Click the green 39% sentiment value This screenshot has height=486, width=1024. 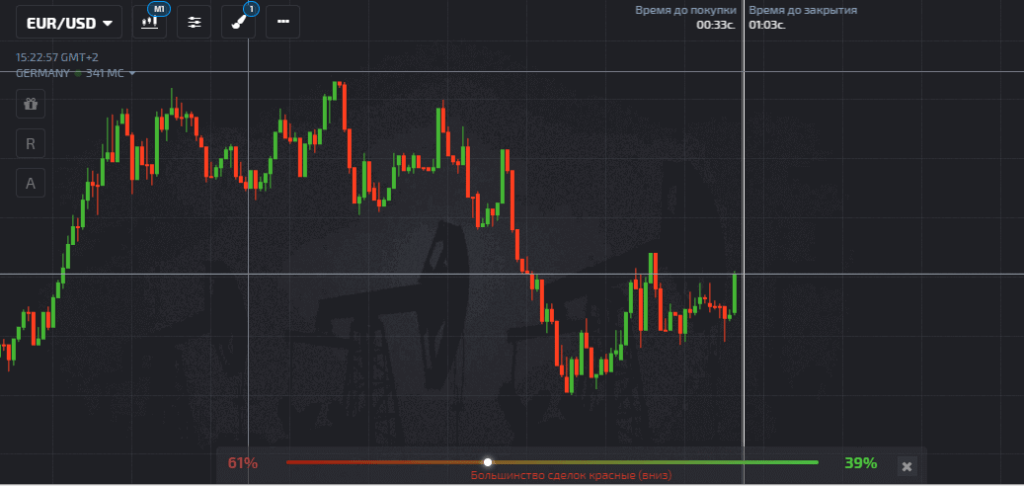860,463
